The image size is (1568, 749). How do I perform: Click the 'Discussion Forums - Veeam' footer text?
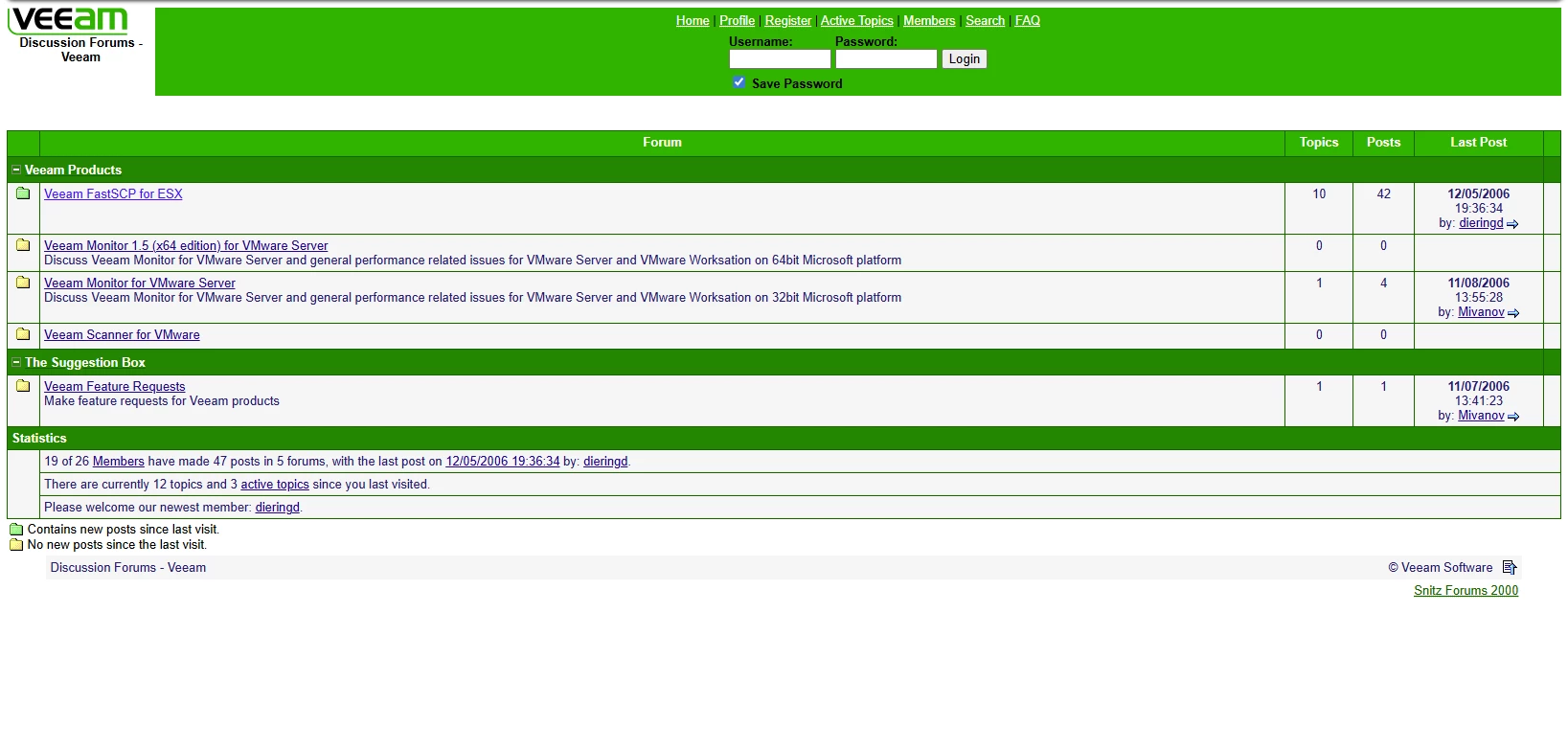(x=128, y=567)
